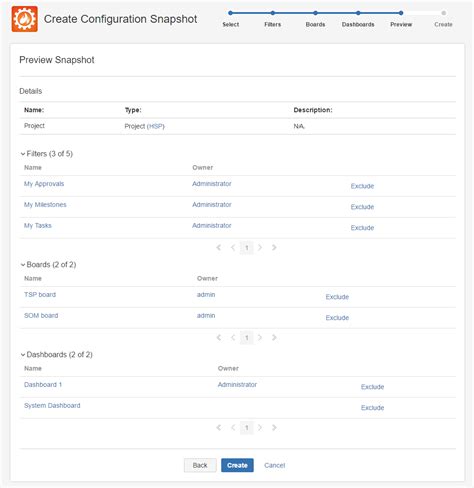Exclude the My Milestones filter
Viewport: 474px width, 488px height.
click(x=362, y=207)
